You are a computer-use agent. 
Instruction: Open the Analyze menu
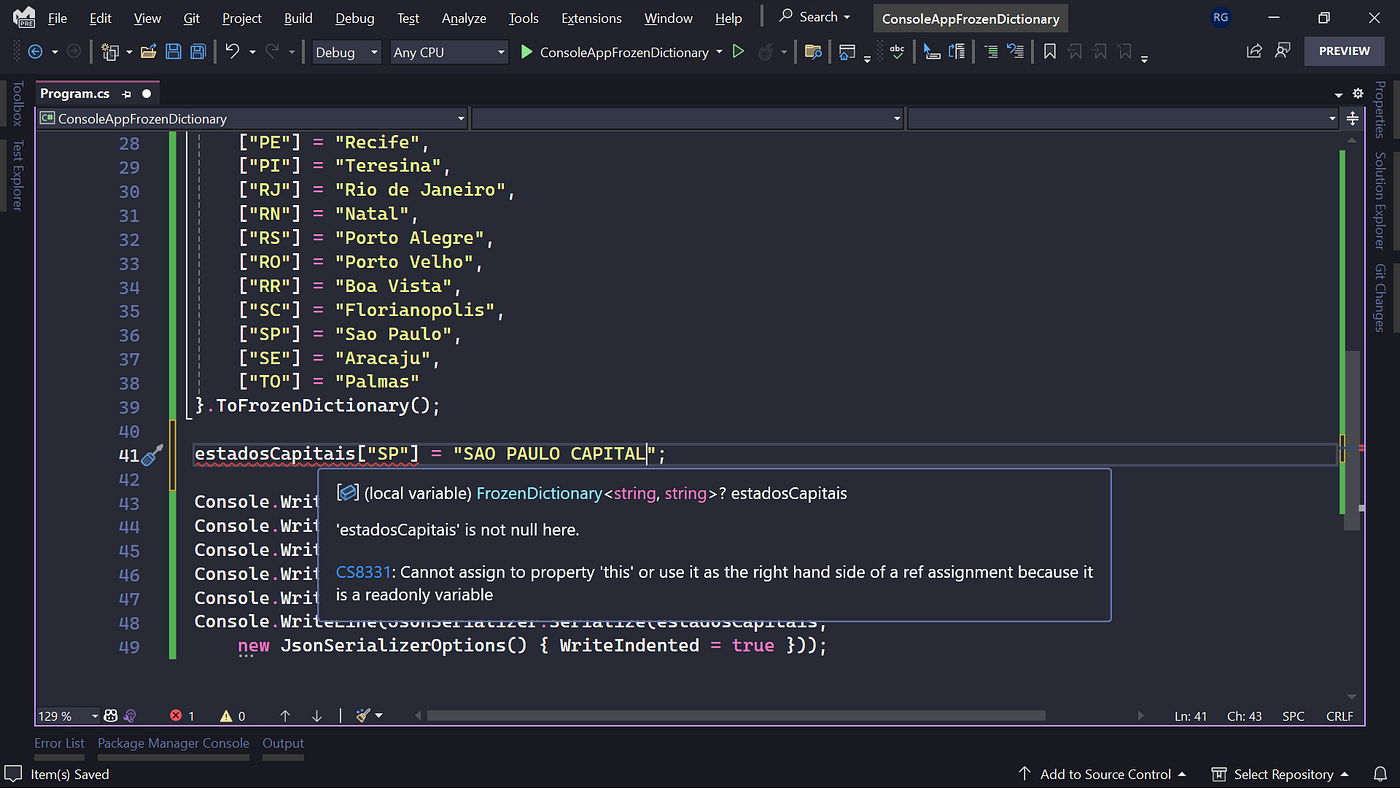(464, 18)
